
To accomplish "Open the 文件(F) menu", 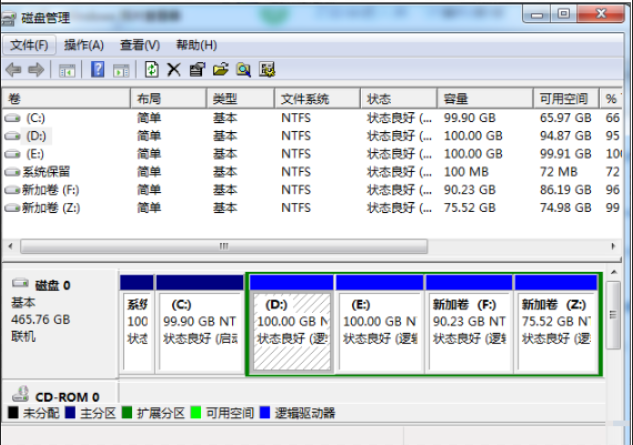I will tap(29, 45).
